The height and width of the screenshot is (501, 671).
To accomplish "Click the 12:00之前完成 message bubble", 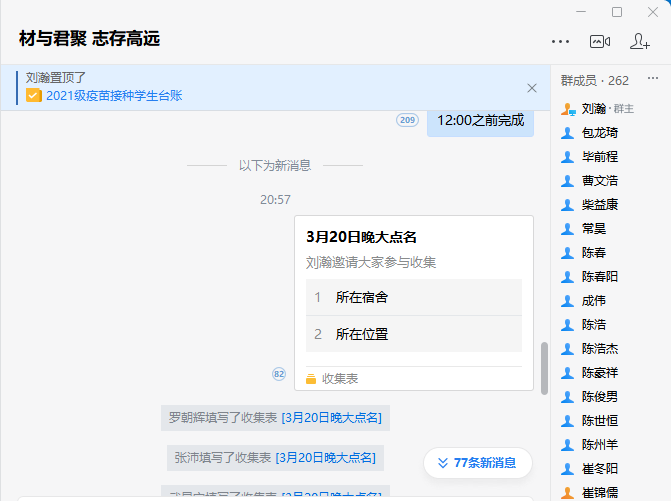I will pos(480,120).
